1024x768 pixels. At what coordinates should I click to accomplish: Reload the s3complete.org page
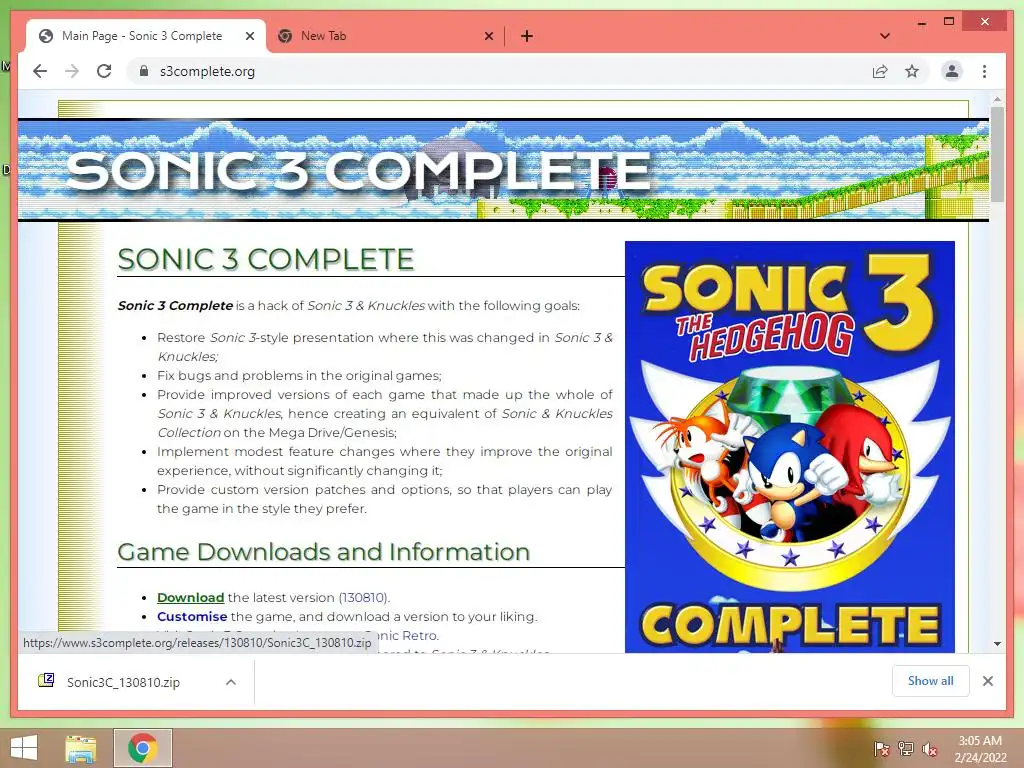[104, 71]
